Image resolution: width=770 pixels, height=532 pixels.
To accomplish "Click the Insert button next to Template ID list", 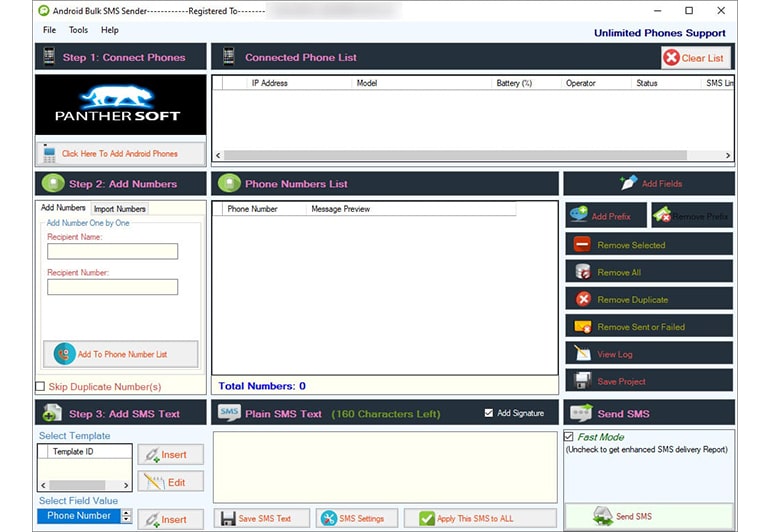I will (x=170, y=455).
